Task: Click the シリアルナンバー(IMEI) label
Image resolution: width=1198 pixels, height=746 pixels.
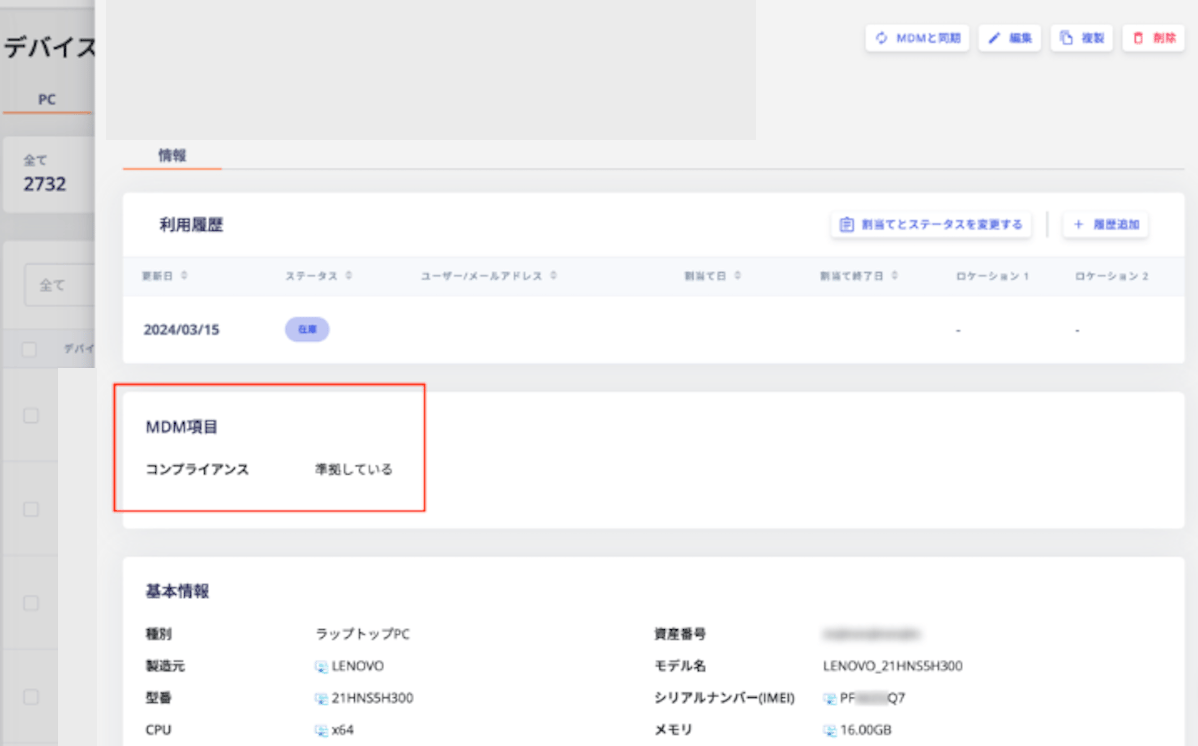Action: point(724,698)
